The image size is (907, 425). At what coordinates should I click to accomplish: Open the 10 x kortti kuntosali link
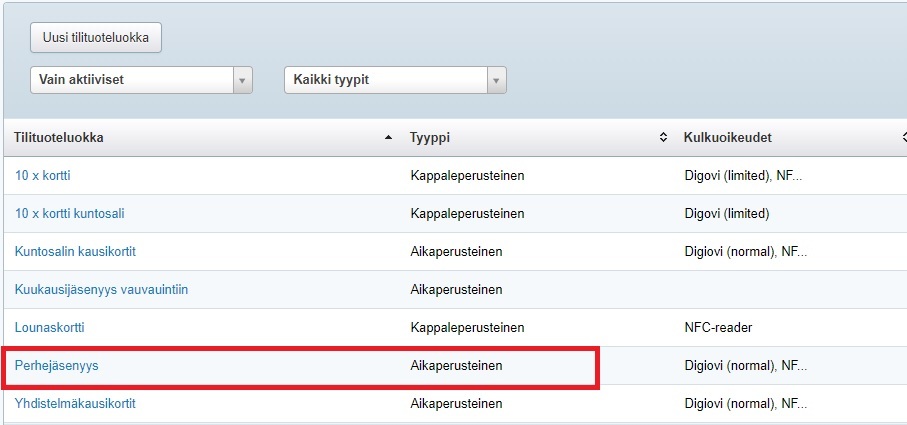[x=70, y=214]
